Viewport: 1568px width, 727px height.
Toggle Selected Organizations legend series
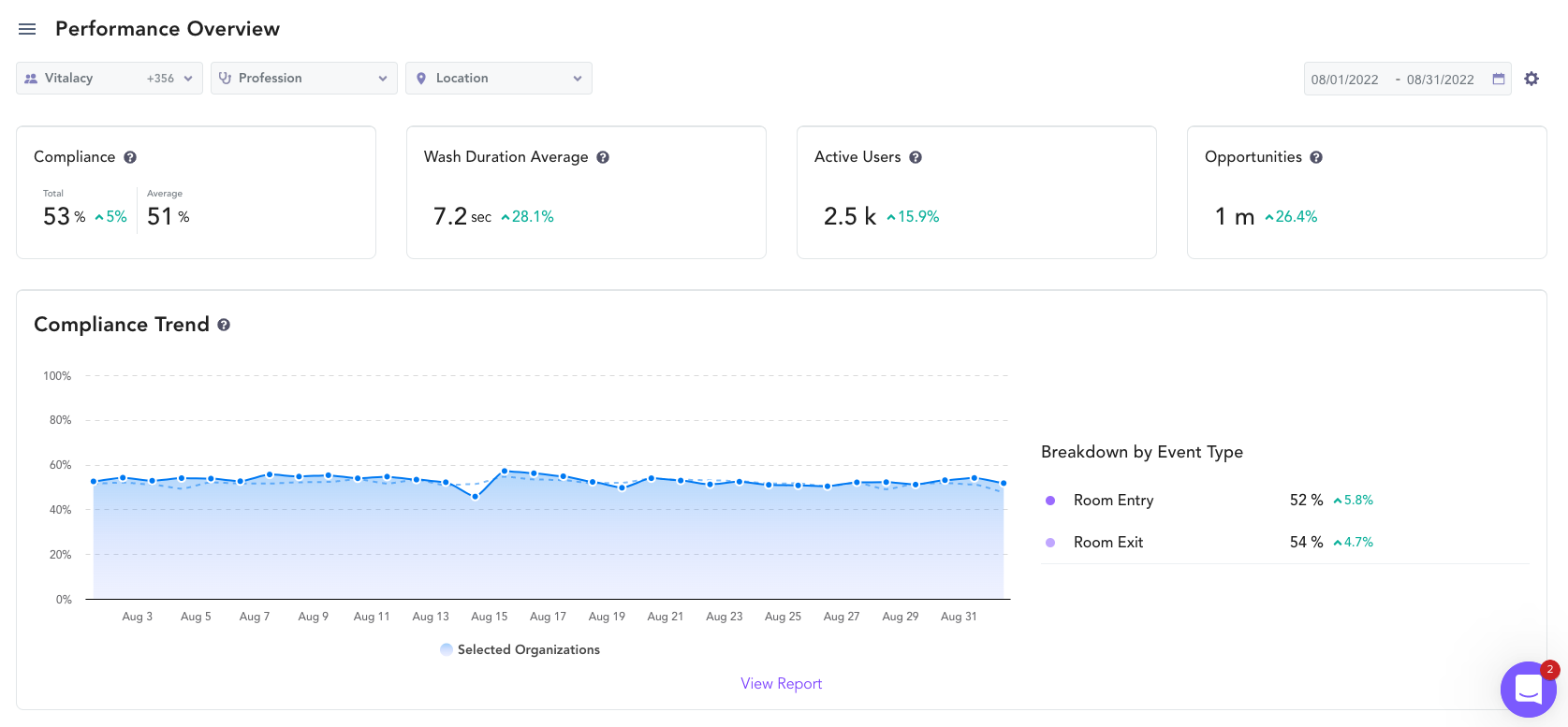[x=520, y=649]
